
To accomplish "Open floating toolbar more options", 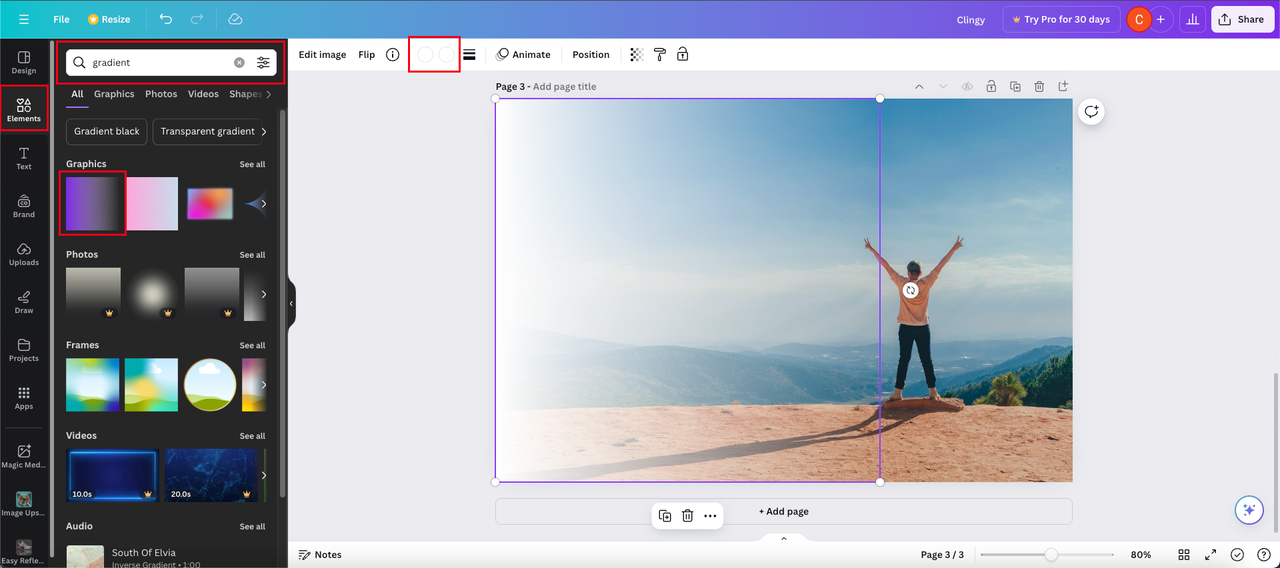I will coord(710,516).
